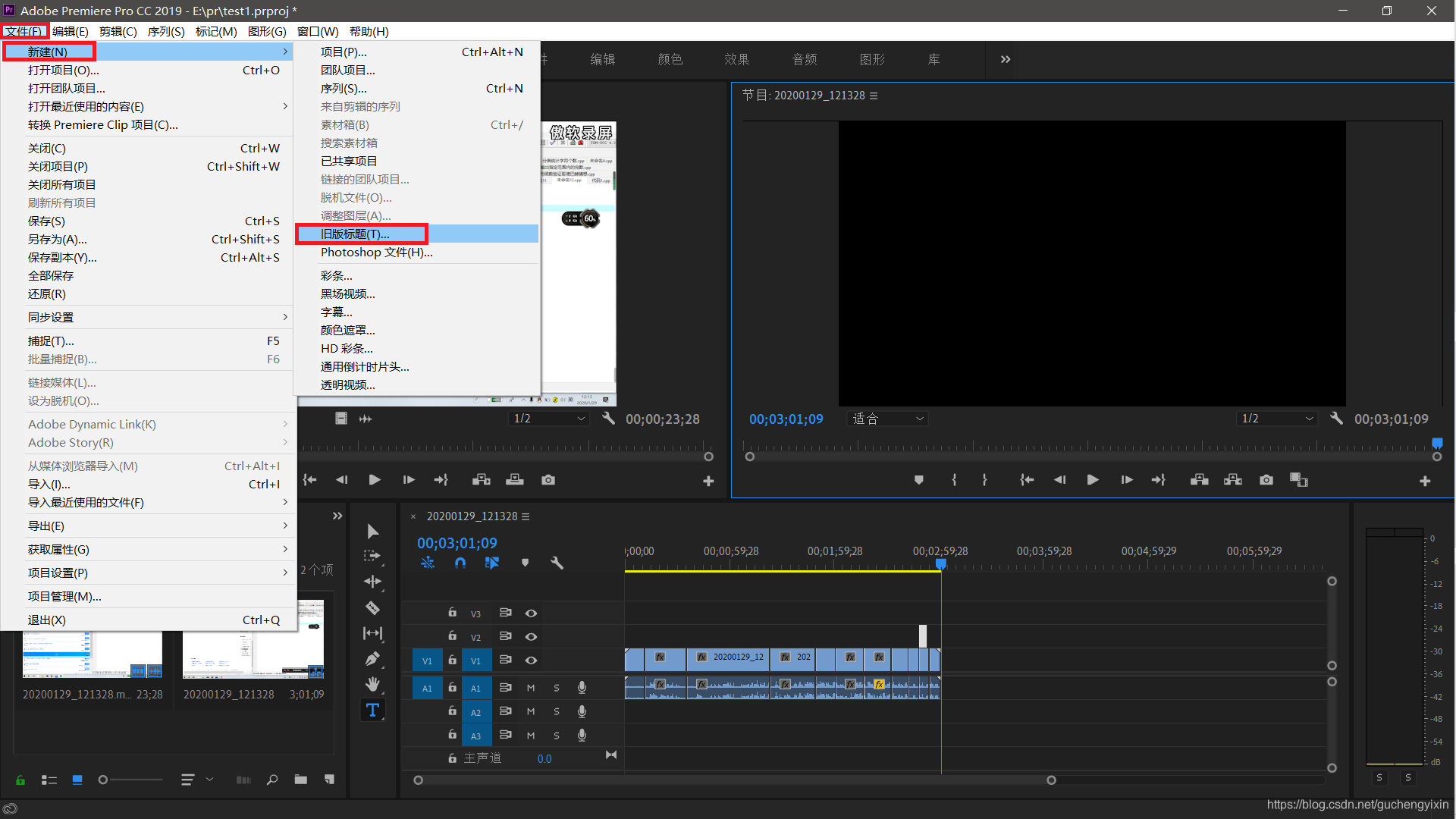Click Program monitor Add Marker icon
The height and width of the screenshot is (819, 1456).
[x=918, y=480]
